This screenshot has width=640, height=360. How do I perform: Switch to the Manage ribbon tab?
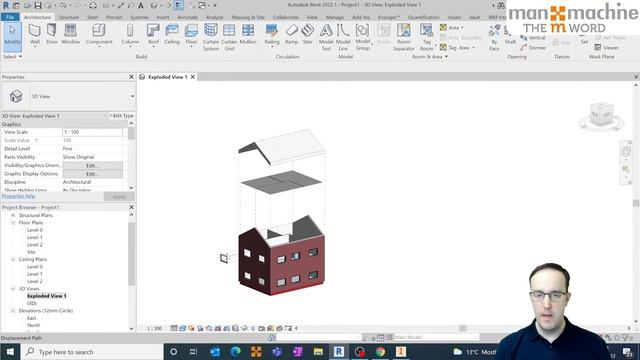point(335,17)
